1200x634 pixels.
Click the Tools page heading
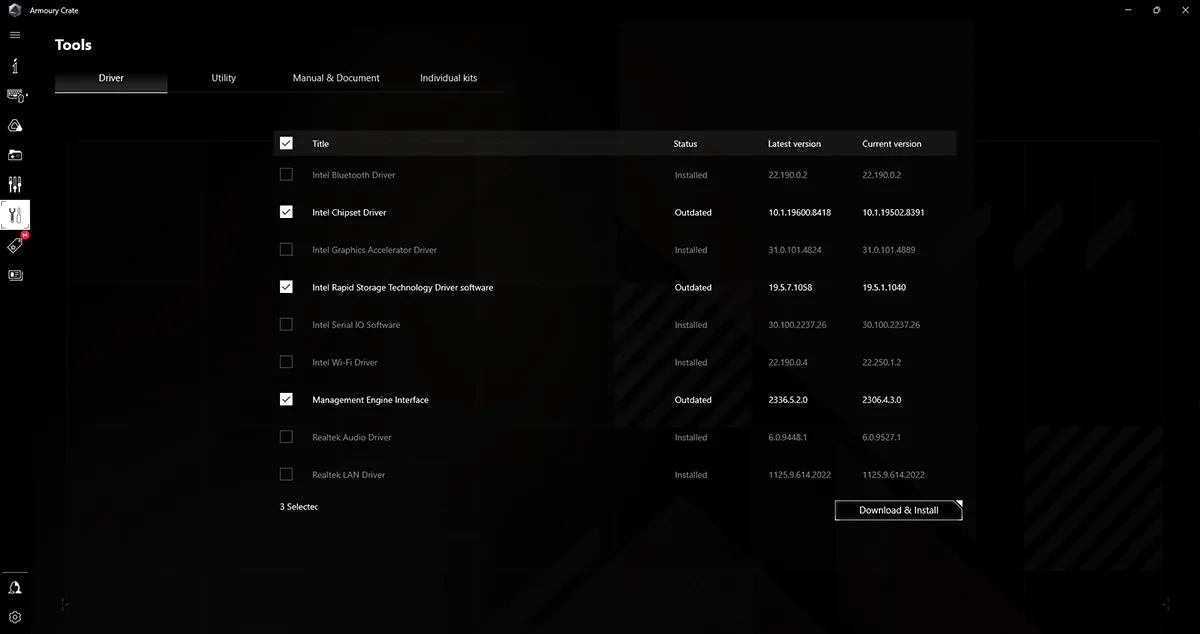point(73,45)
